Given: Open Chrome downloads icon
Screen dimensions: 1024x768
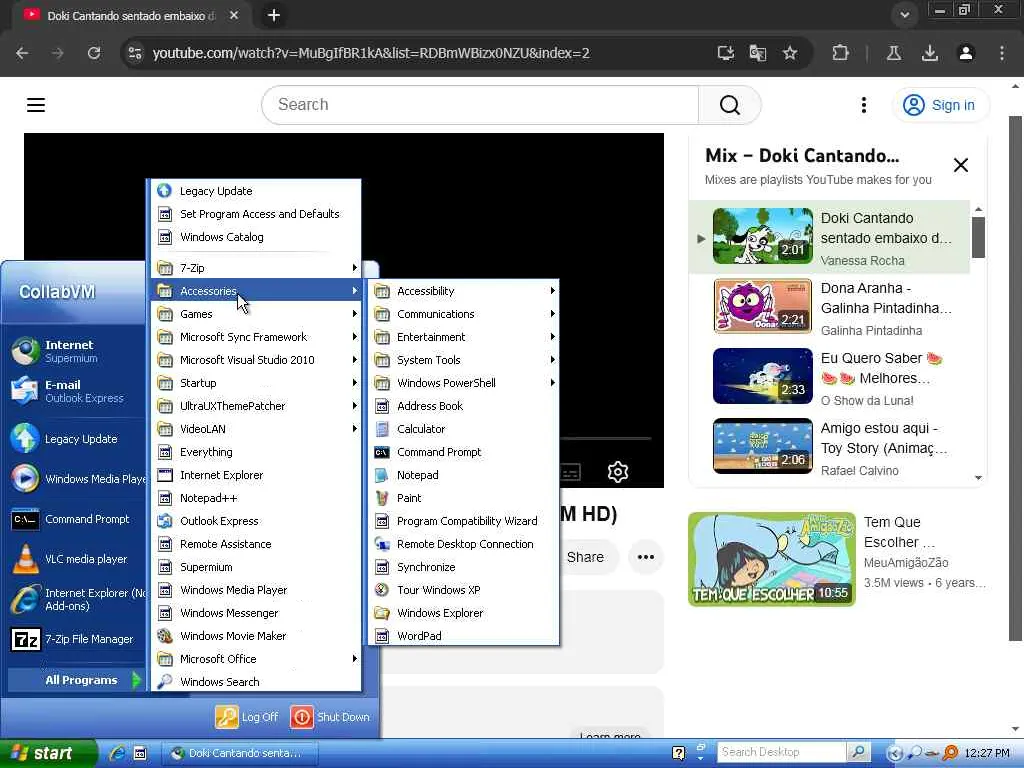Looking at the screenshot, I should pos(930,53).
